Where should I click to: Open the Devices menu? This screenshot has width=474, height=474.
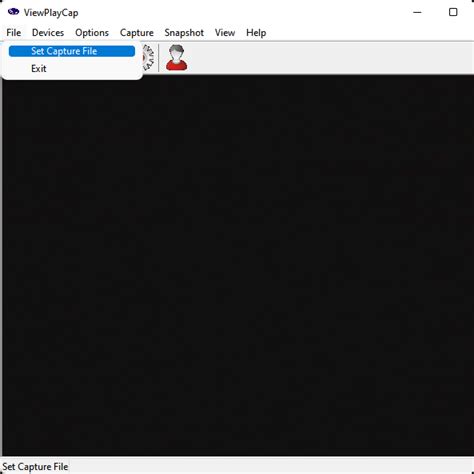(x=48, y=33)
